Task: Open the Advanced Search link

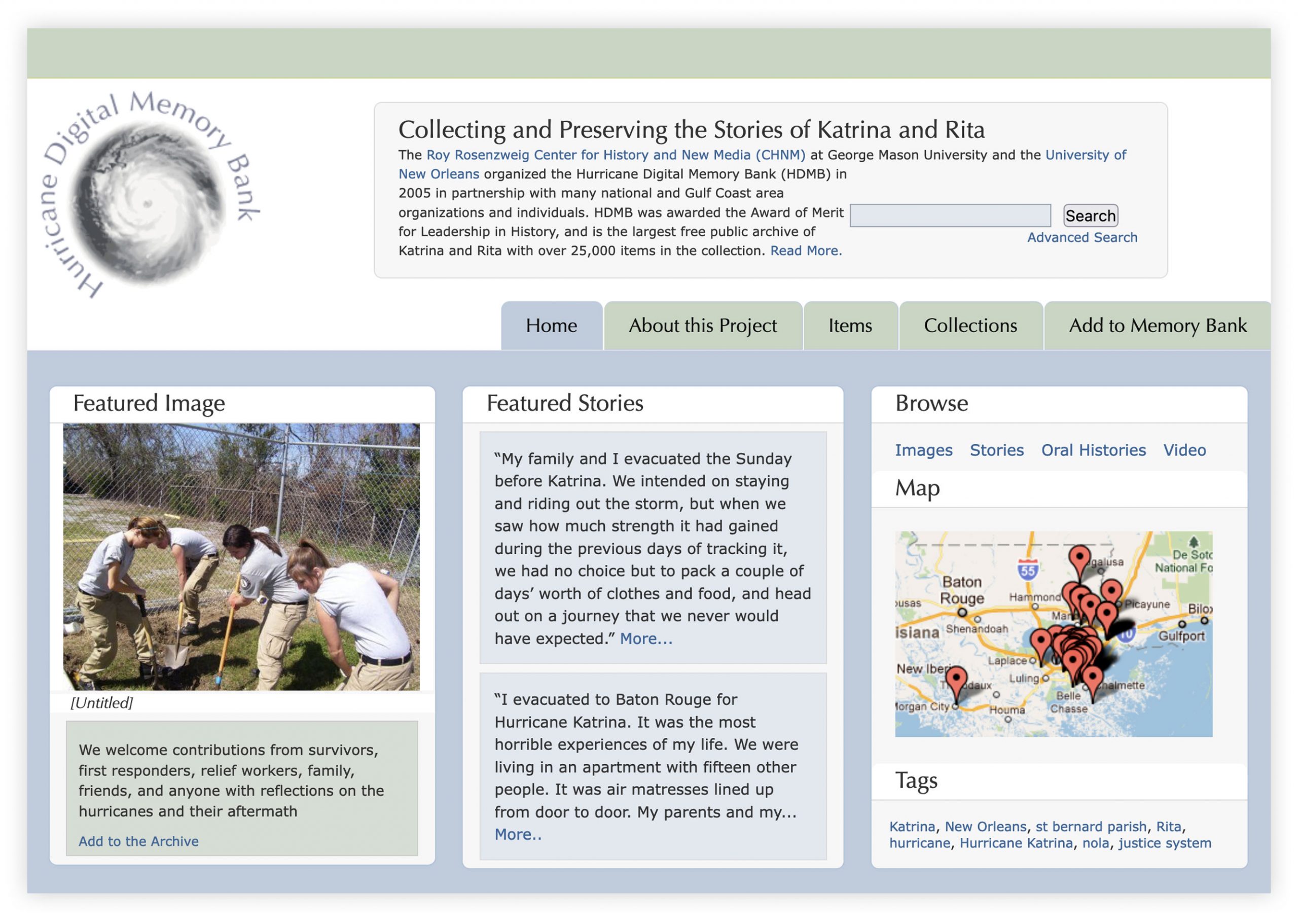Action: tap(1082, 237)
